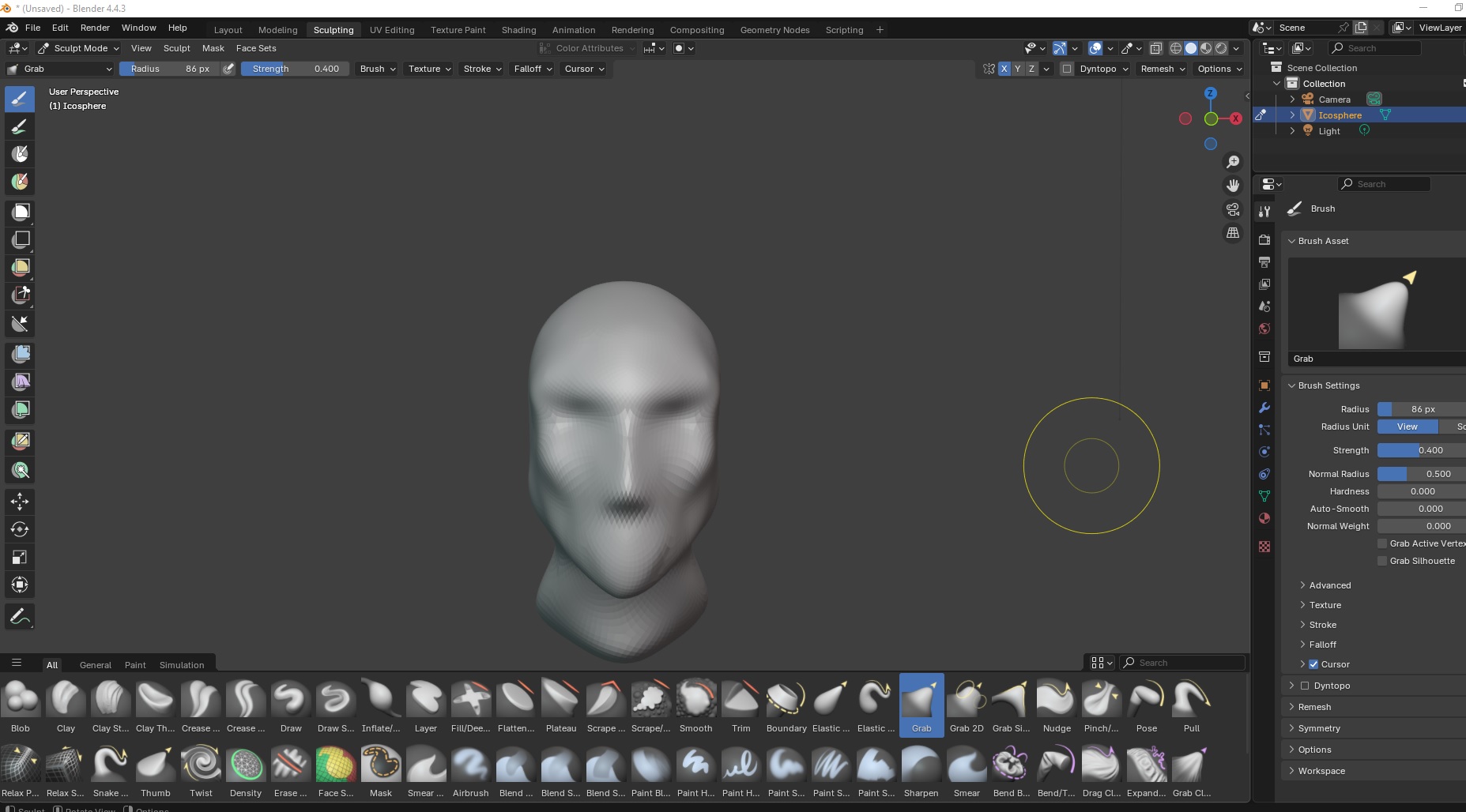This screenshot has height=812, width=1466.
Task: Expand the Workspace panel
Action: (x=1321, y=771)
